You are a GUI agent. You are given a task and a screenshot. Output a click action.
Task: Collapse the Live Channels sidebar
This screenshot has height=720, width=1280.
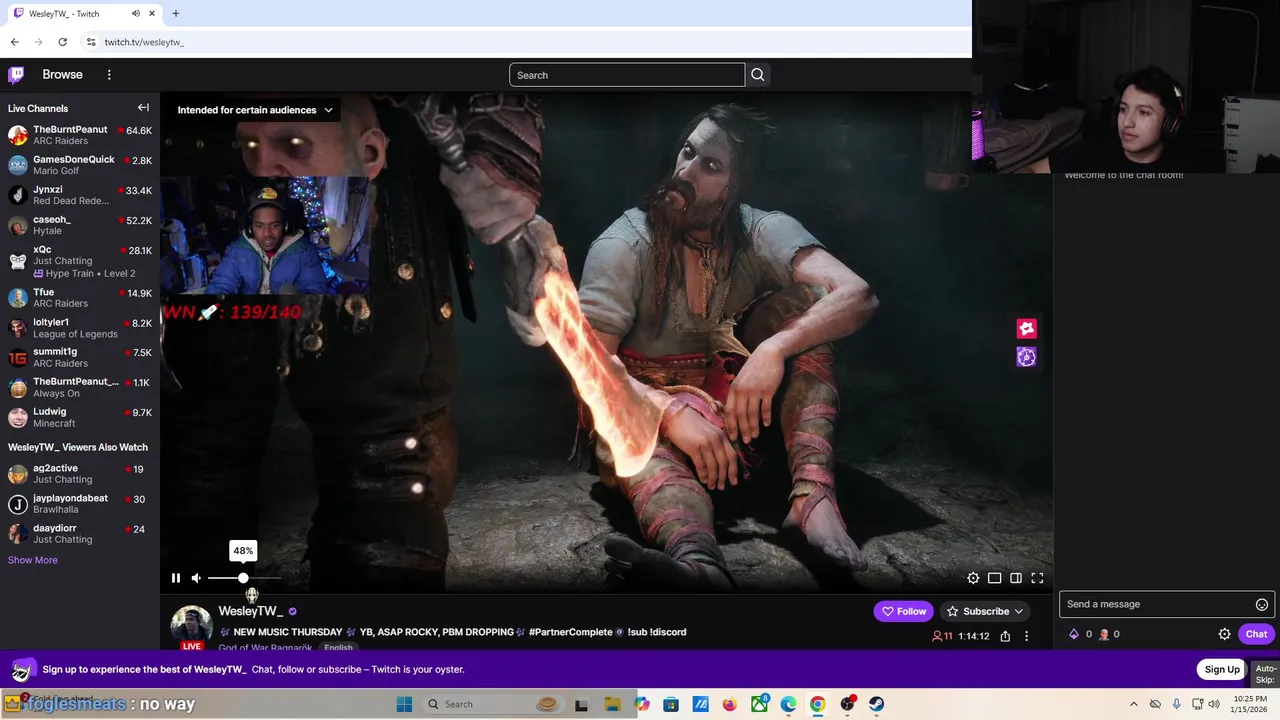point(143,108)
